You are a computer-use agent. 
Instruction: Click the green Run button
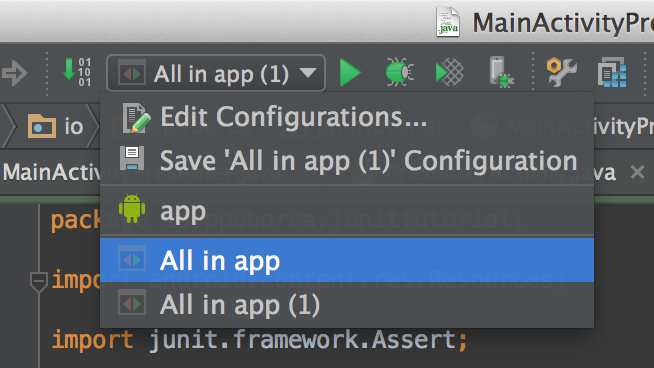(x=350, y=73)
